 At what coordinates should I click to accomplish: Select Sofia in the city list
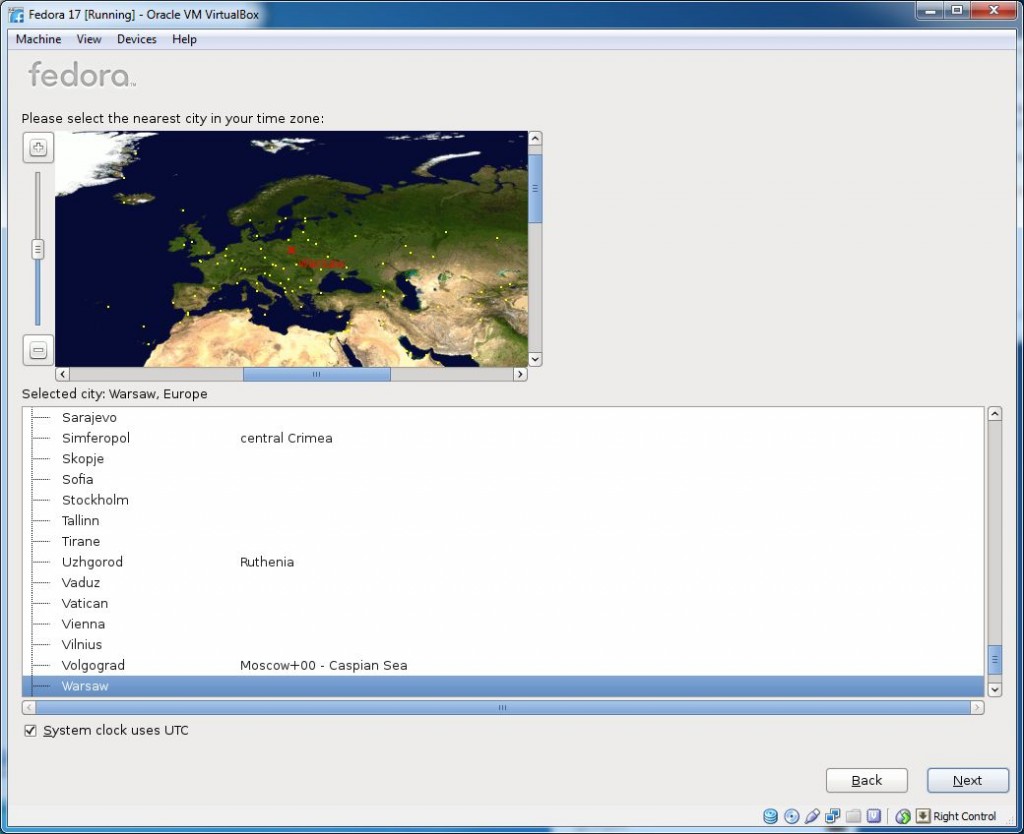pyautogui.click(x=503, y=479)
